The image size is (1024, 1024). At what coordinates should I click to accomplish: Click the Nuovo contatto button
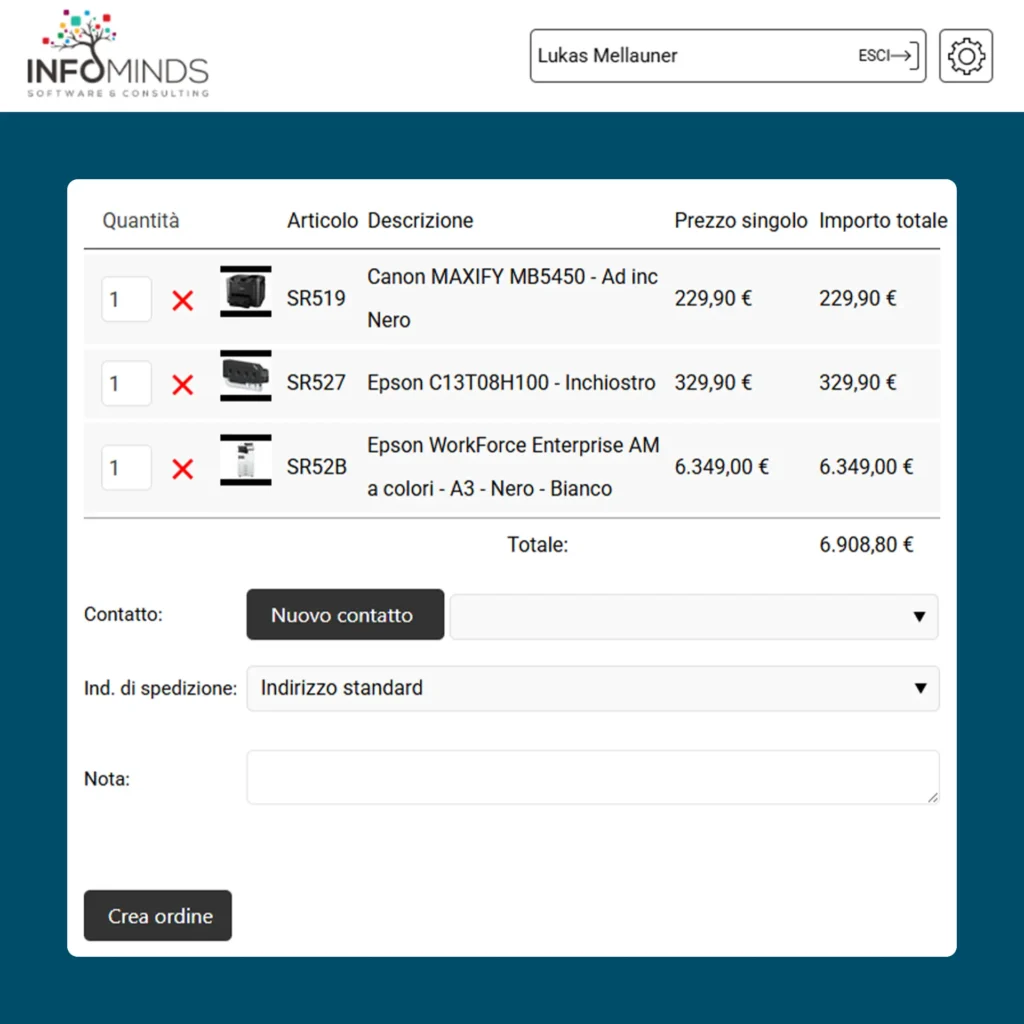344,614
